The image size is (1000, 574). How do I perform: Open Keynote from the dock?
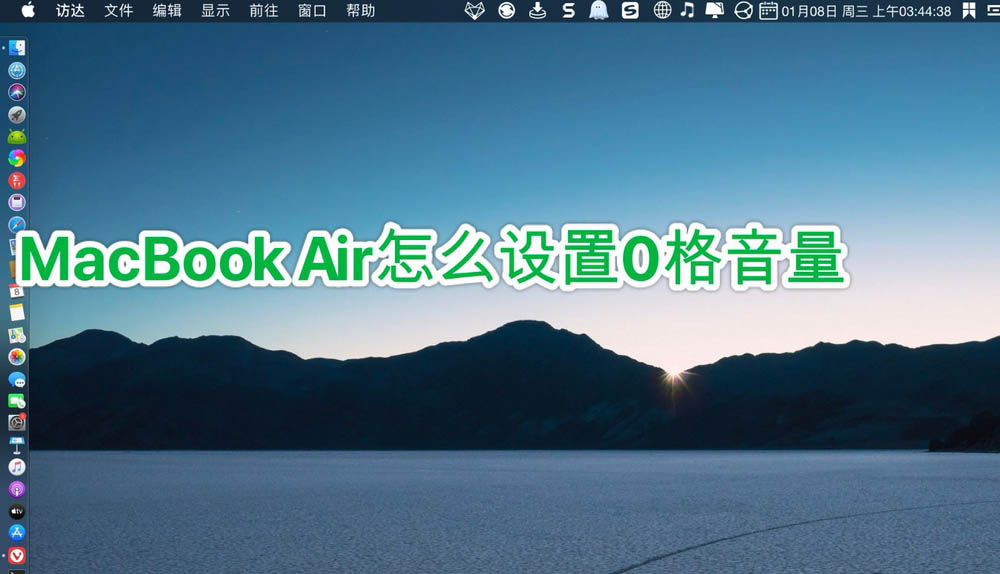coord(17,445)
